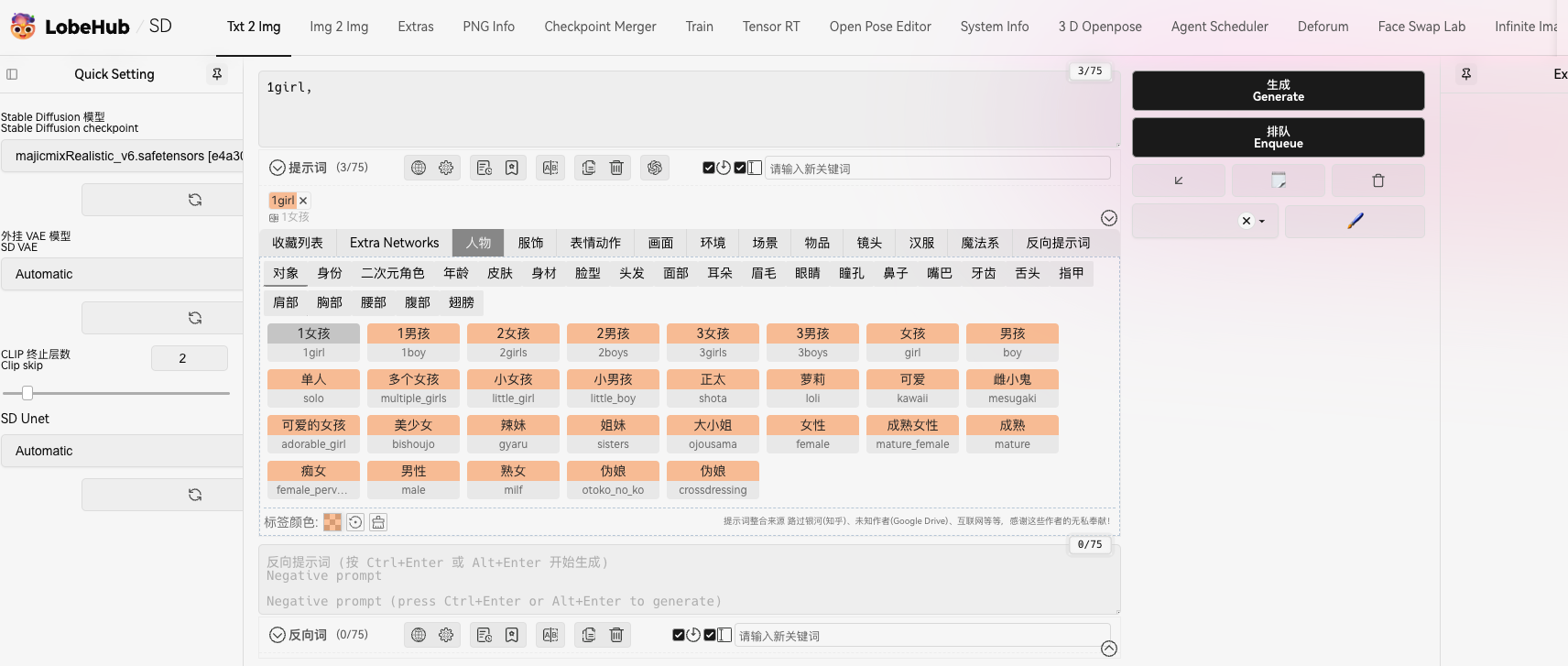Copy prompt using copy icon in 提示词 toolbar
The height and width of the screenshot is (666, 1568).
click(589, 168)
